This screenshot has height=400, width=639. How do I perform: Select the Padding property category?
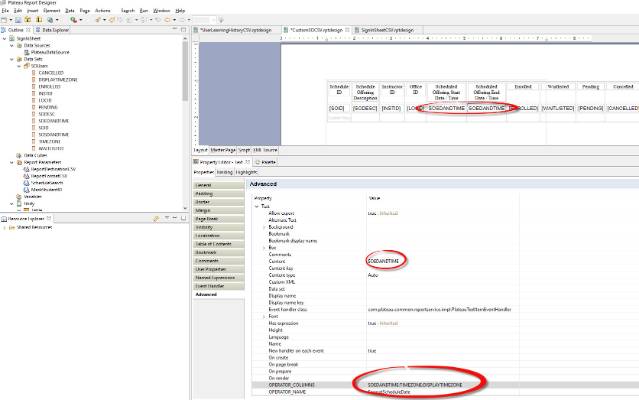tap(204, 193)
